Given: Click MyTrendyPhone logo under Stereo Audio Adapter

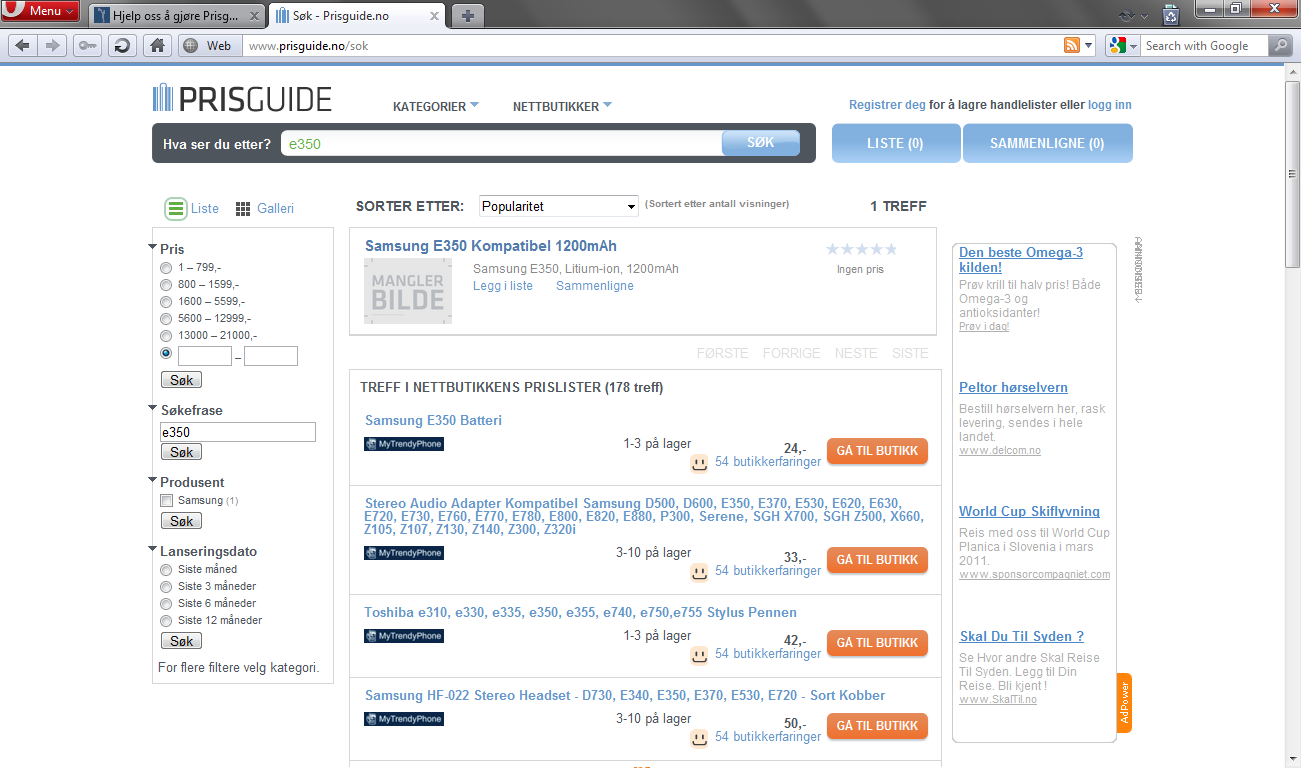Looking at the screenshot, I should pyautogui.click(x=404, y=553).
